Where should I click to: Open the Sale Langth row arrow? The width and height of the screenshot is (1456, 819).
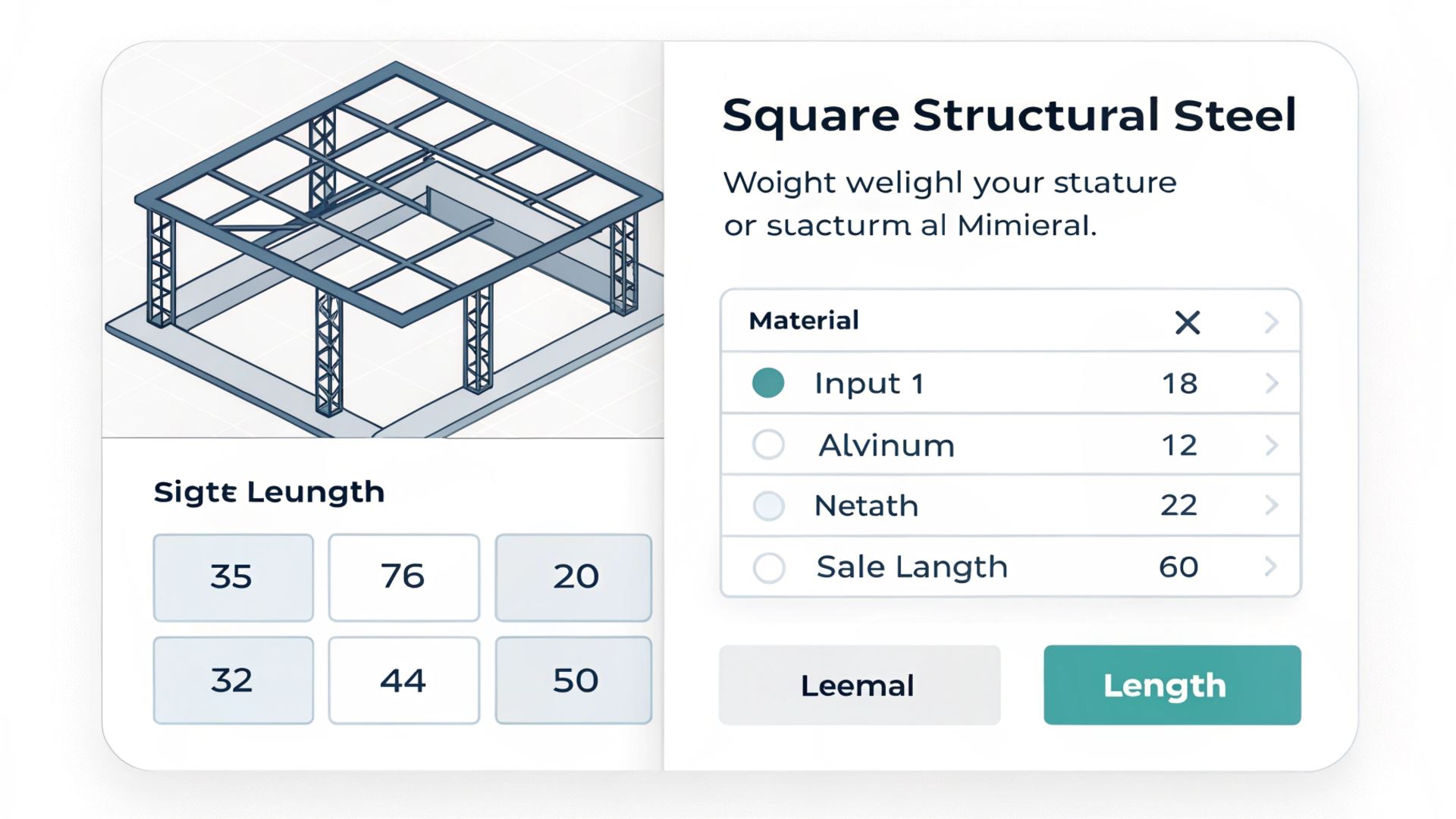(1272, 566)
